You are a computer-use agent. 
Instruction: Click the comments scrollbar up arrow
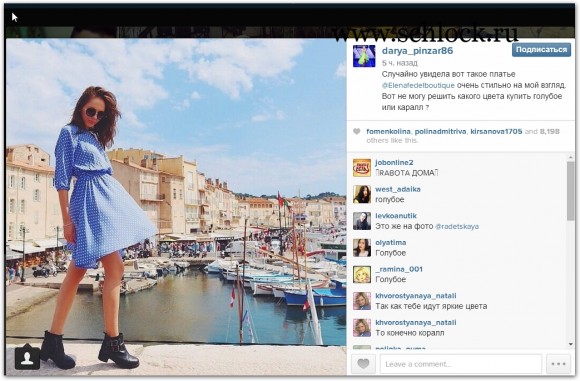(570, 157)
